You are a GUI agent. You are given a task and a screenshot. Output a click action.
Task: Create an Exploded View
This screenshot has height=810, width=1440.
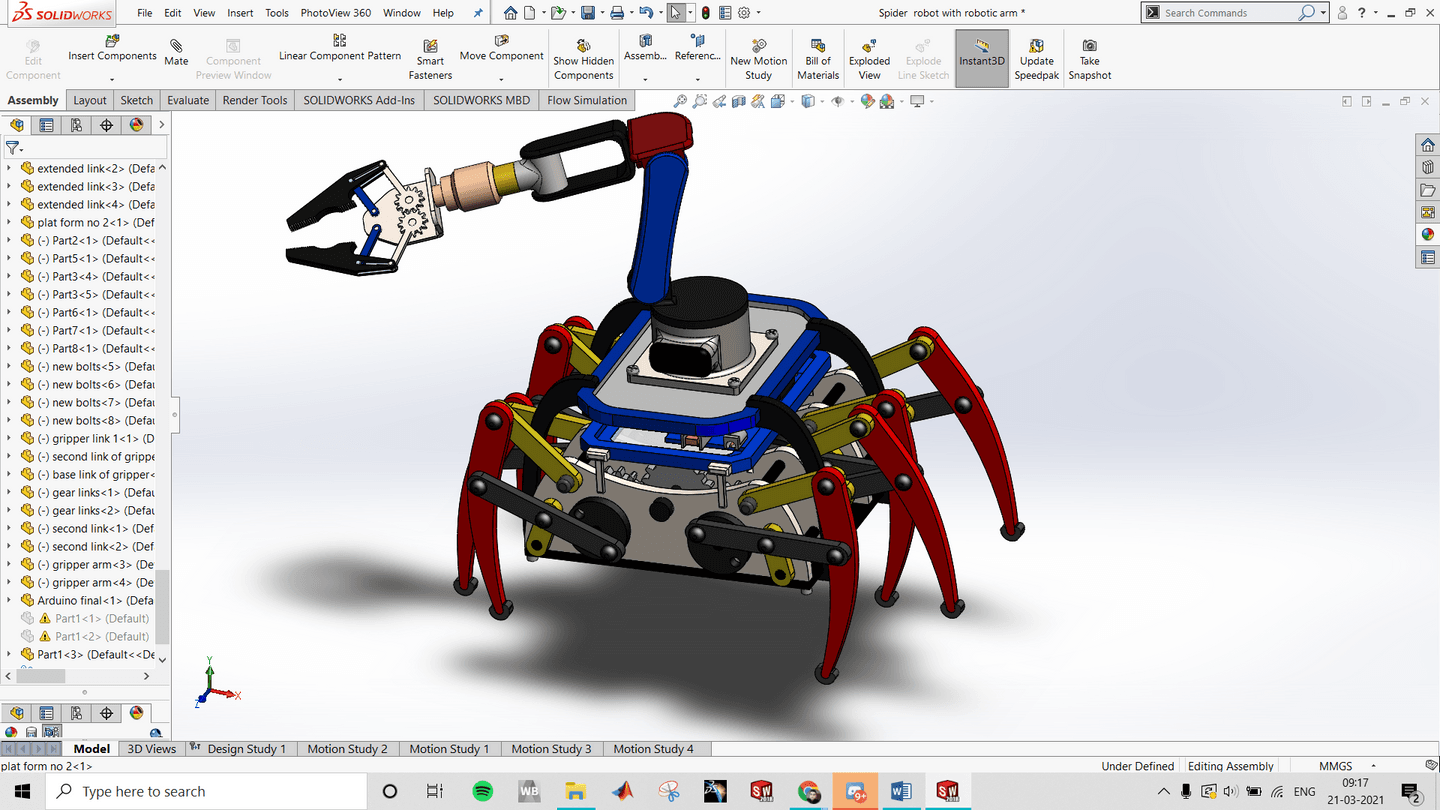[869, 60]
